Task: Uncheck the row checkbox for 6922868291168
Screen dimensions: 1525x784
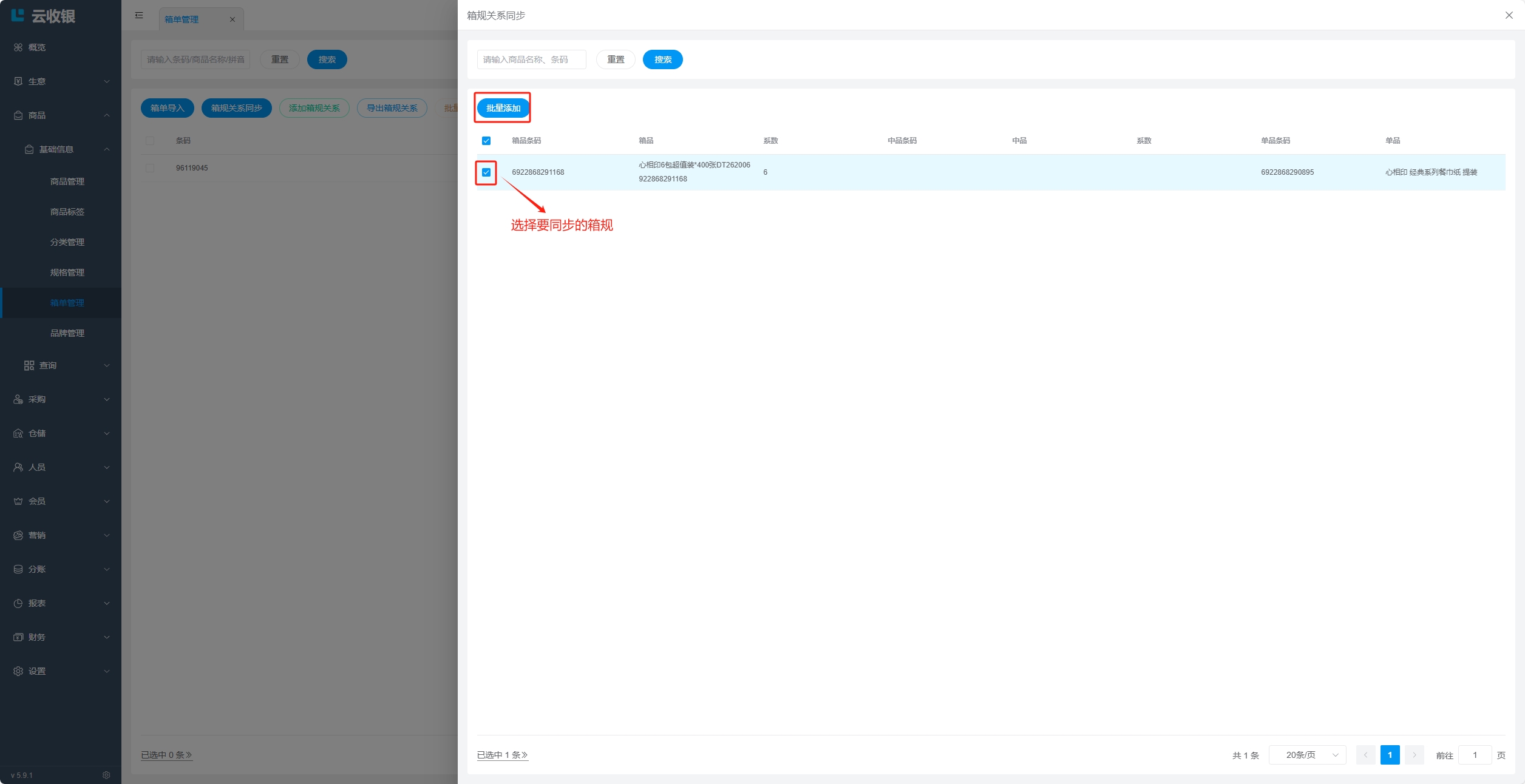Action: tap(486, 172)
